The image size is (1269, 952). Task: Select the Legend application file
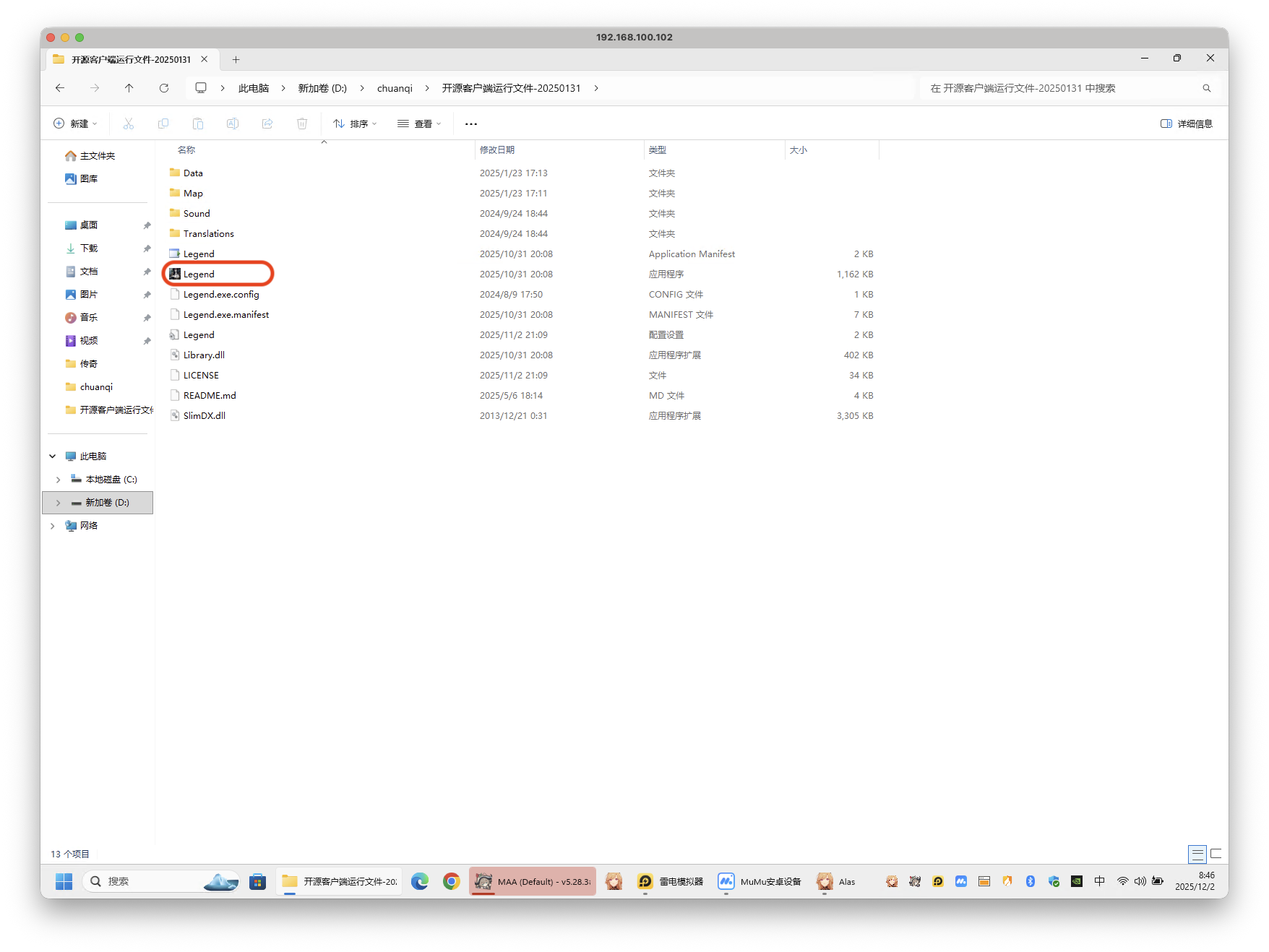click(199, 274)
